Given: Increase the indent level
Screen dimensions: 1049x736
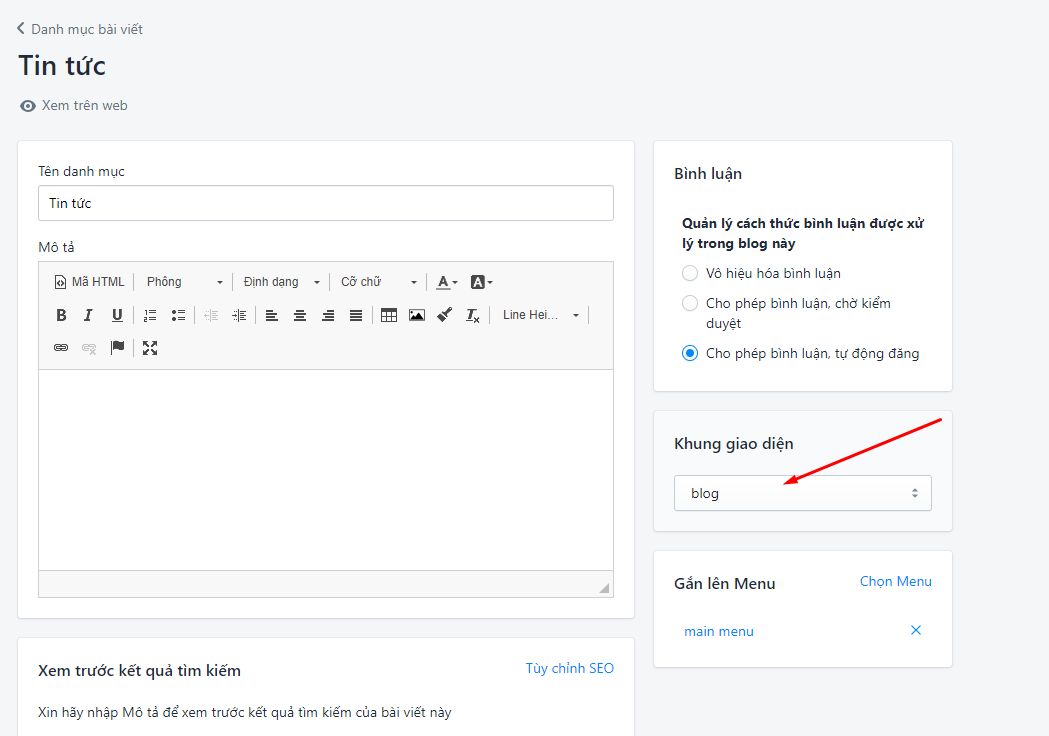Looking at the screenshot, I should coord(239,315).
